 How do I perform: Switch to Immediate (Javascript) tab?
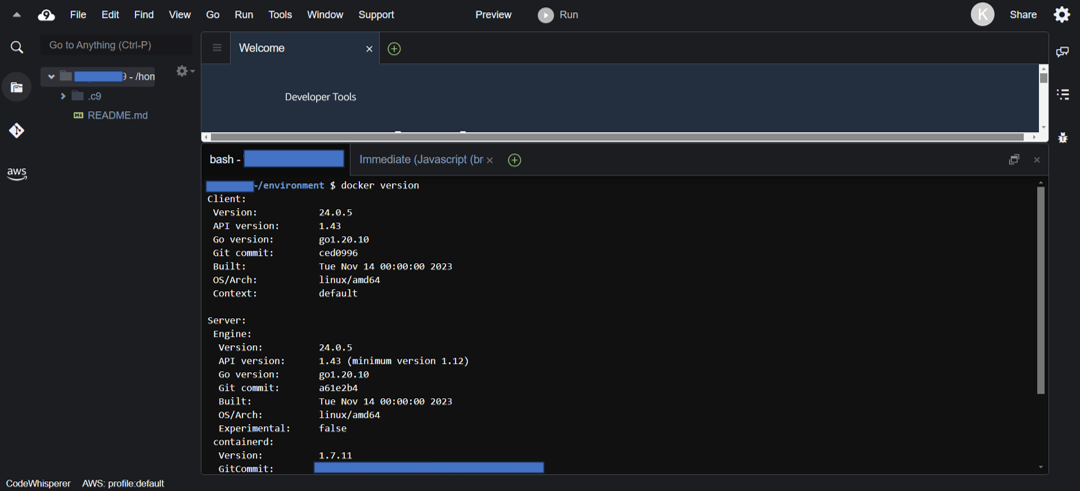421,160
